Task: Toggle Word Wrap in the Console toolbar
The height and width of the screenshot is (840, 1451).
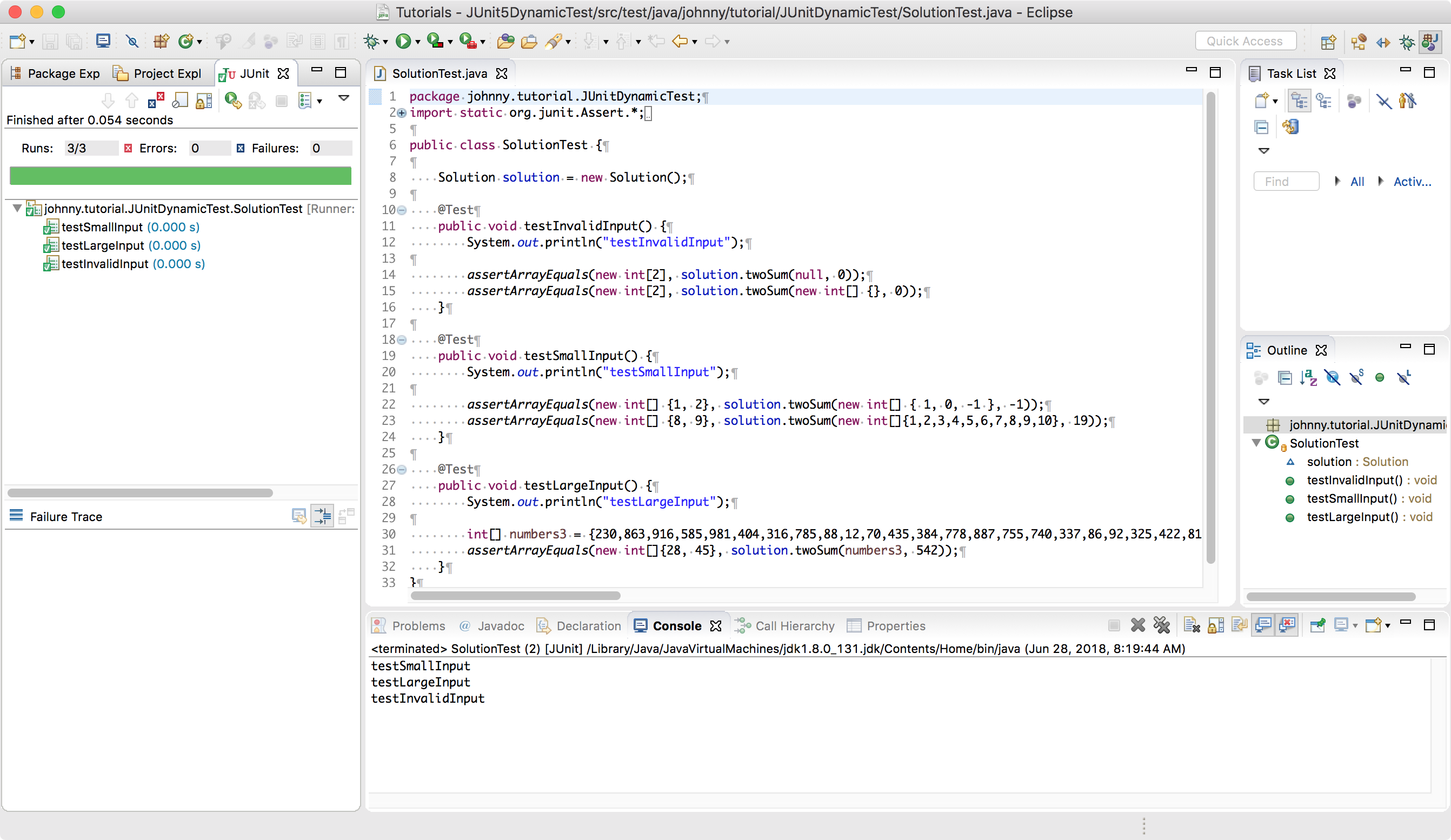Action: (x=1239, y=625)
